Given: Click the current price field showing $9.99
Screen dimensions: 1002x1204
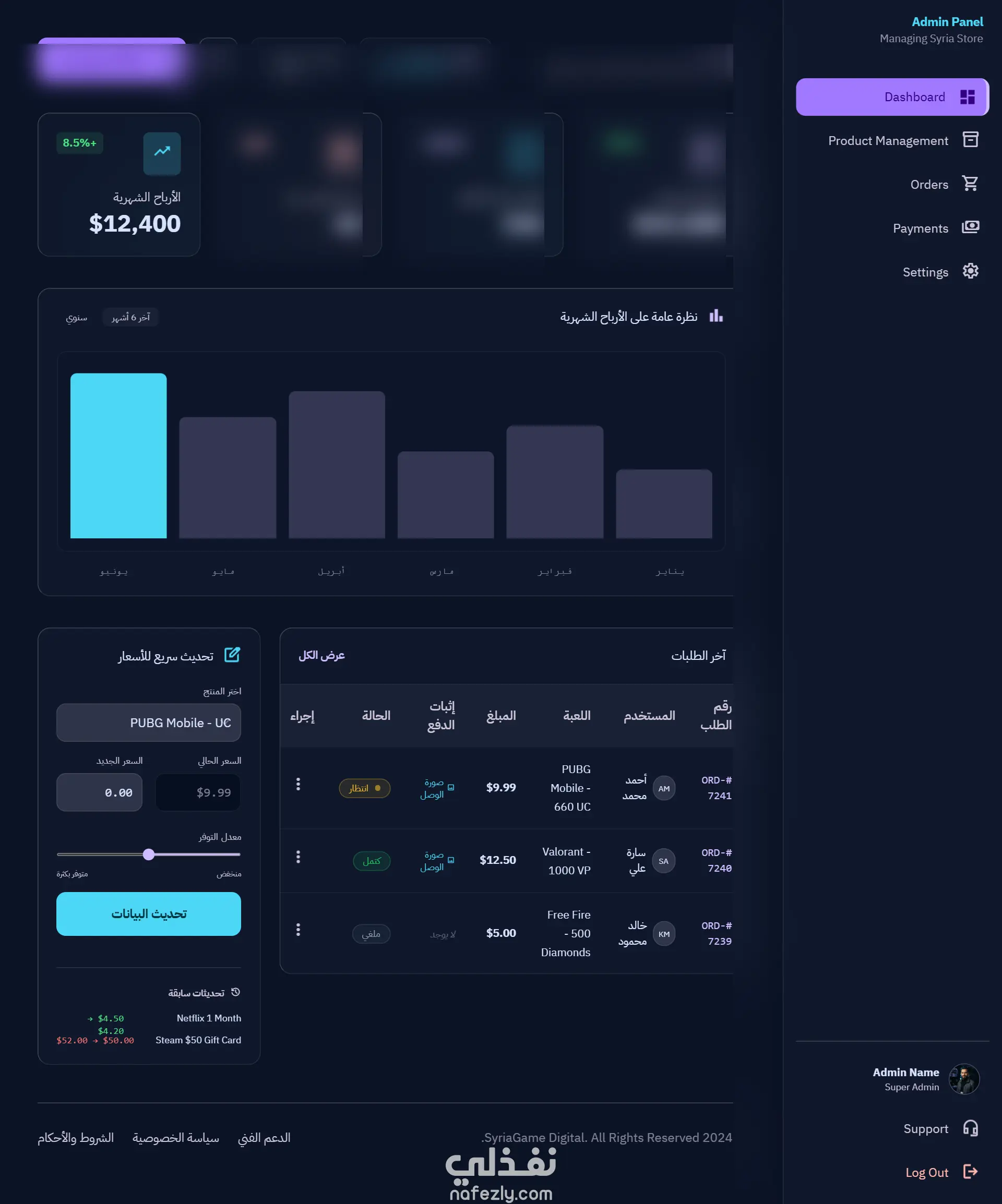Looking at the screenshot, I should [198, 792].
